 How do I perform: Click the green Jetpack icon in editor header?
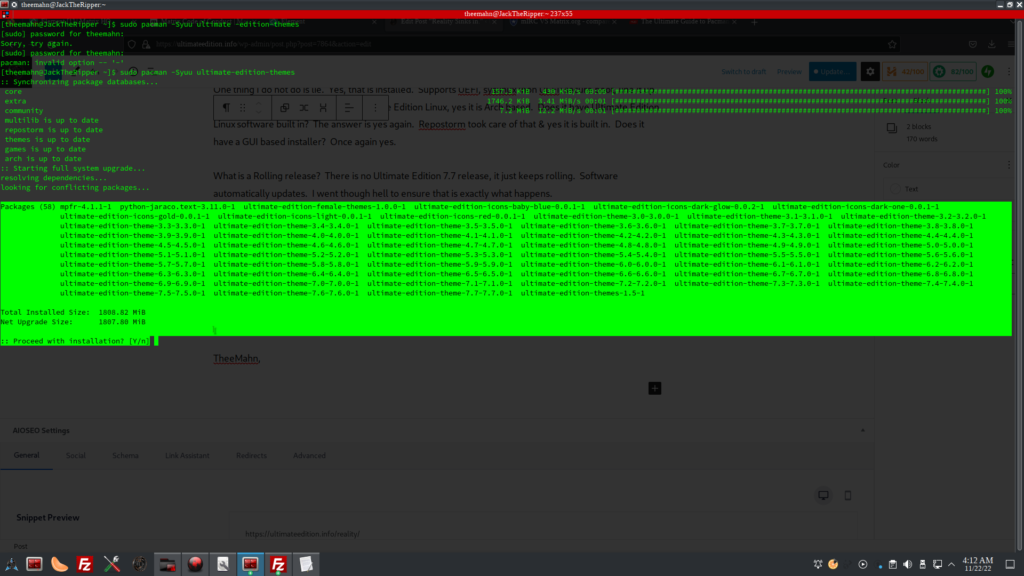[988, 72]
